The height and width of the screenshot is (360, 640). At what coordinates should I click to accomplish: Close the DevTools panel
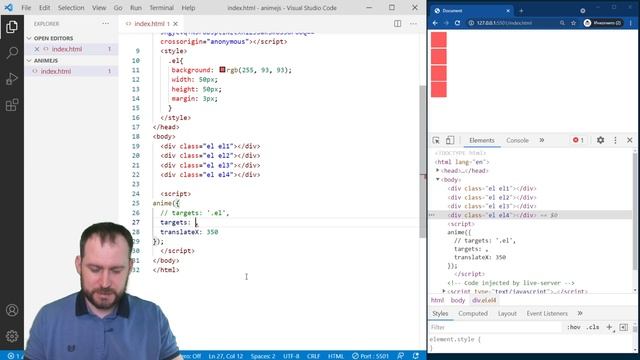pyautogui.click(x=629, y=140)
